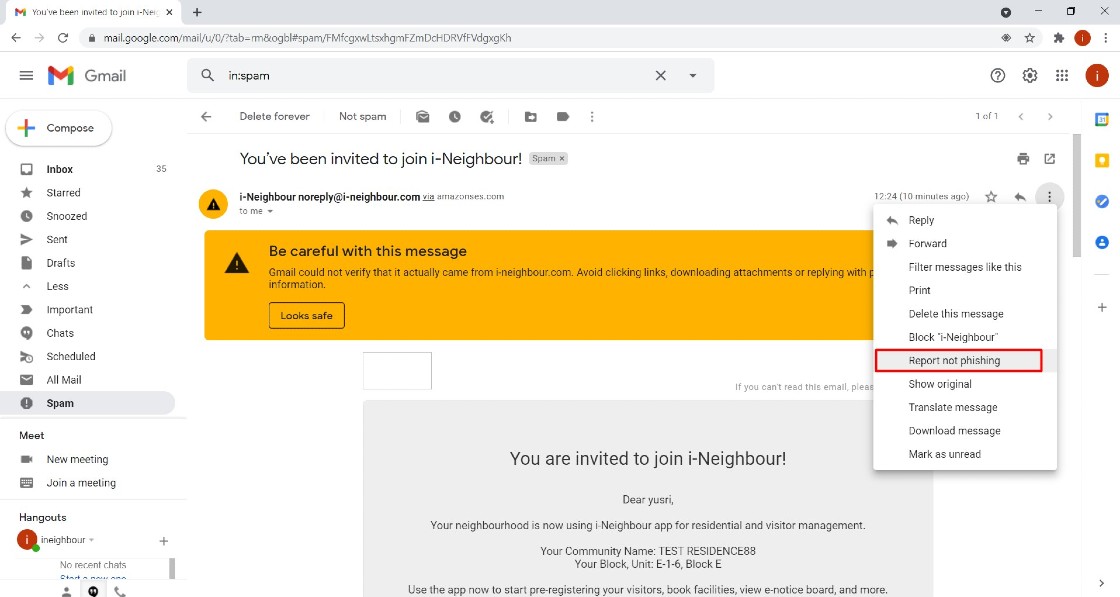The width and height of the screenshot is (1120, 597).
Task: Open the Snoozed folder
Action: (x=87, y=216)
